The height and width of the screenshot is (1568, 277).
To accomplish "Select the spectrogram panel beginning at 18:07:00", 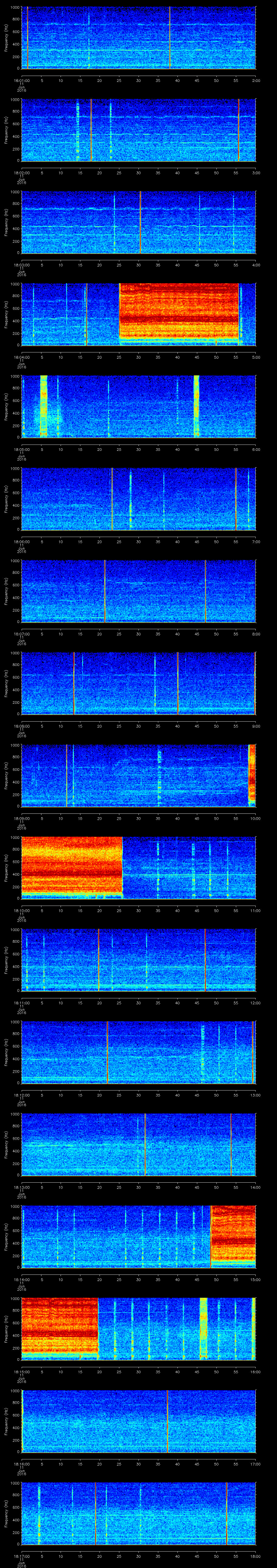I will coord(139,590).
